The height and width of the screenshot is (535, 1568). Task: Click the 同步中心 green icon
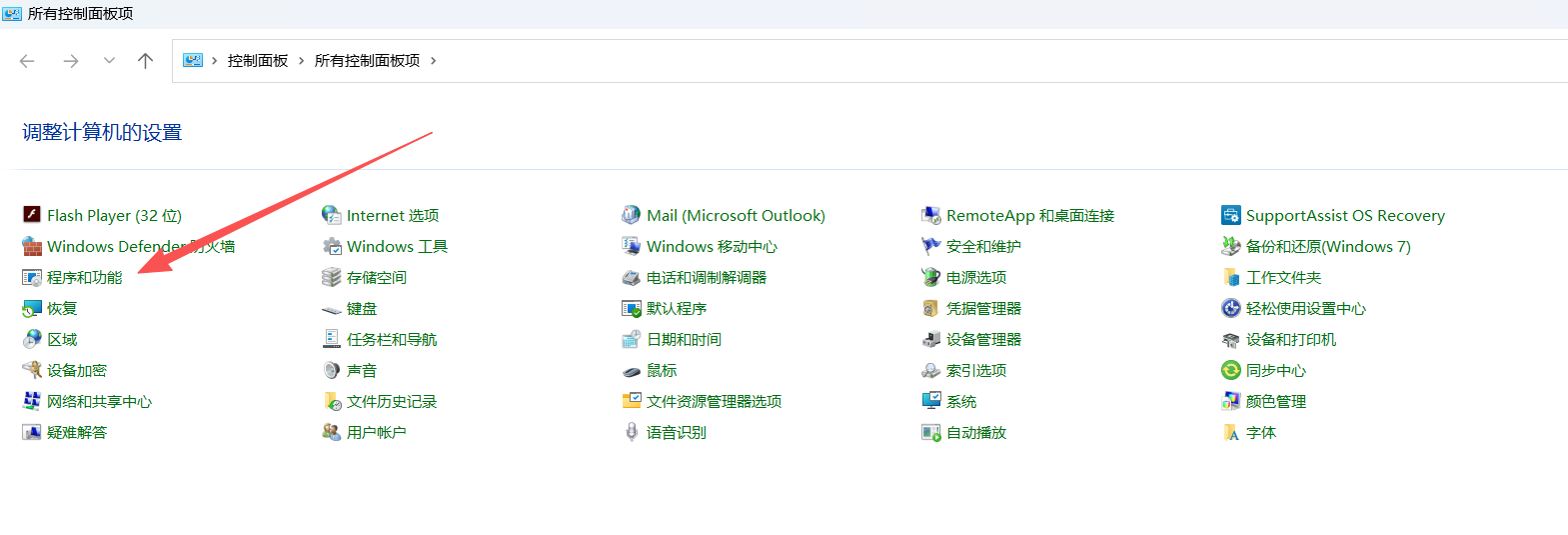pos(1231,370)
